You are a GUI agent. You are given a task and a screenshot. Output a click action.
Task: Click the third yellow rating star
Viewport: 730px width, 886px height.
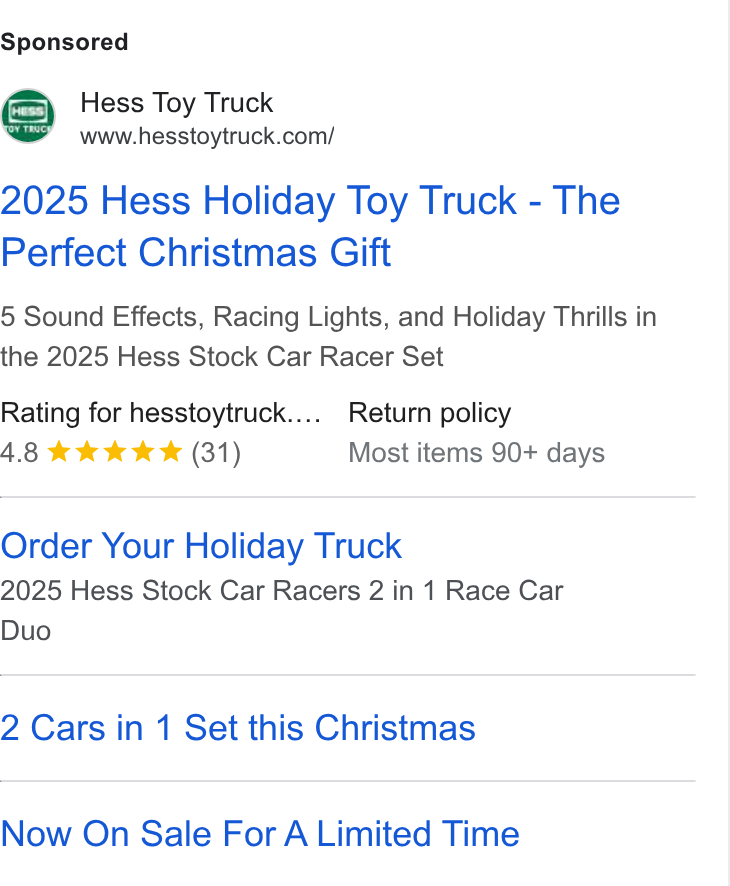click(115, 452)
